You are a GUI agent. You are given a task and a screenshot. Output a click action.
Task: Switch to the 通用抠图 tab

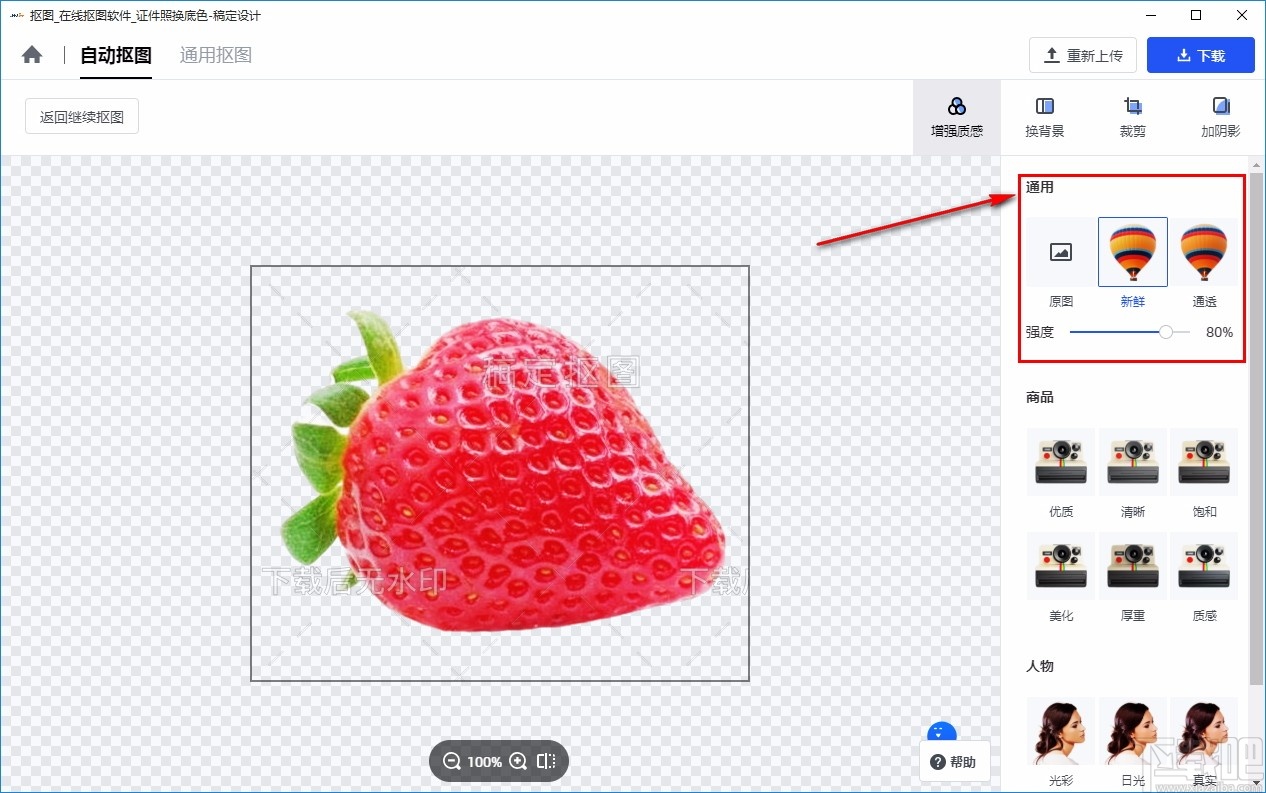pos(216,55)
